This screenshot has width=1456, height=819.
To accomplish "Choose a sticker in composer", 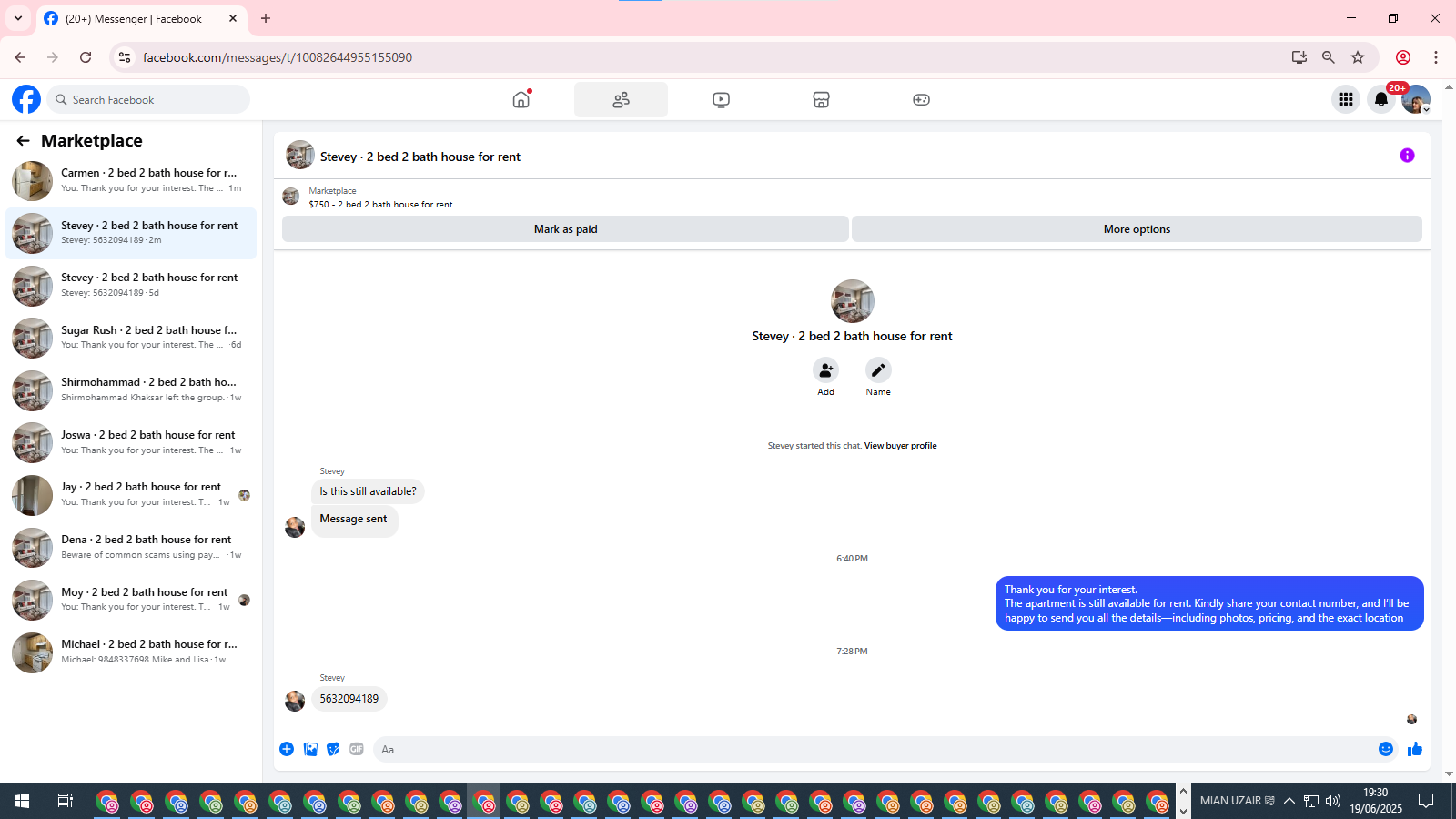I will point(333,749).
